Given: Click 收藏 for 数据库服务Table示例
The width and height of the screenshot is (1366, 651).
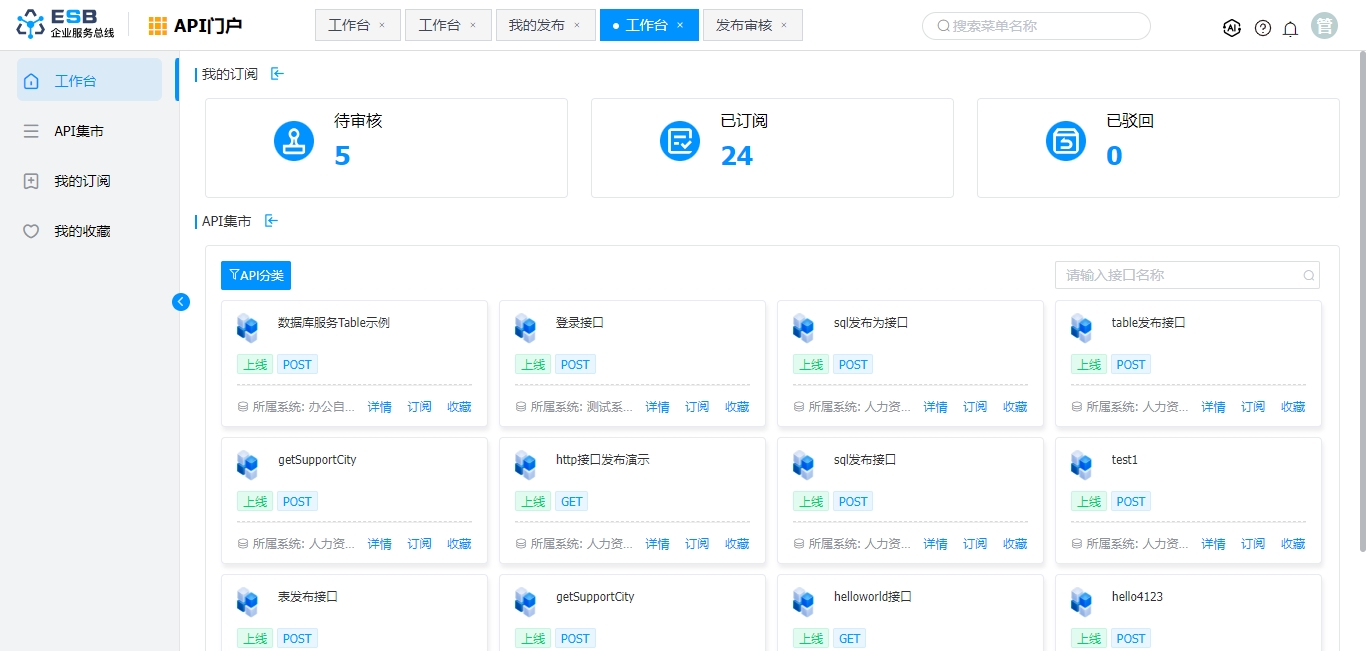Looking at the screenshot, I should point(459,407).
